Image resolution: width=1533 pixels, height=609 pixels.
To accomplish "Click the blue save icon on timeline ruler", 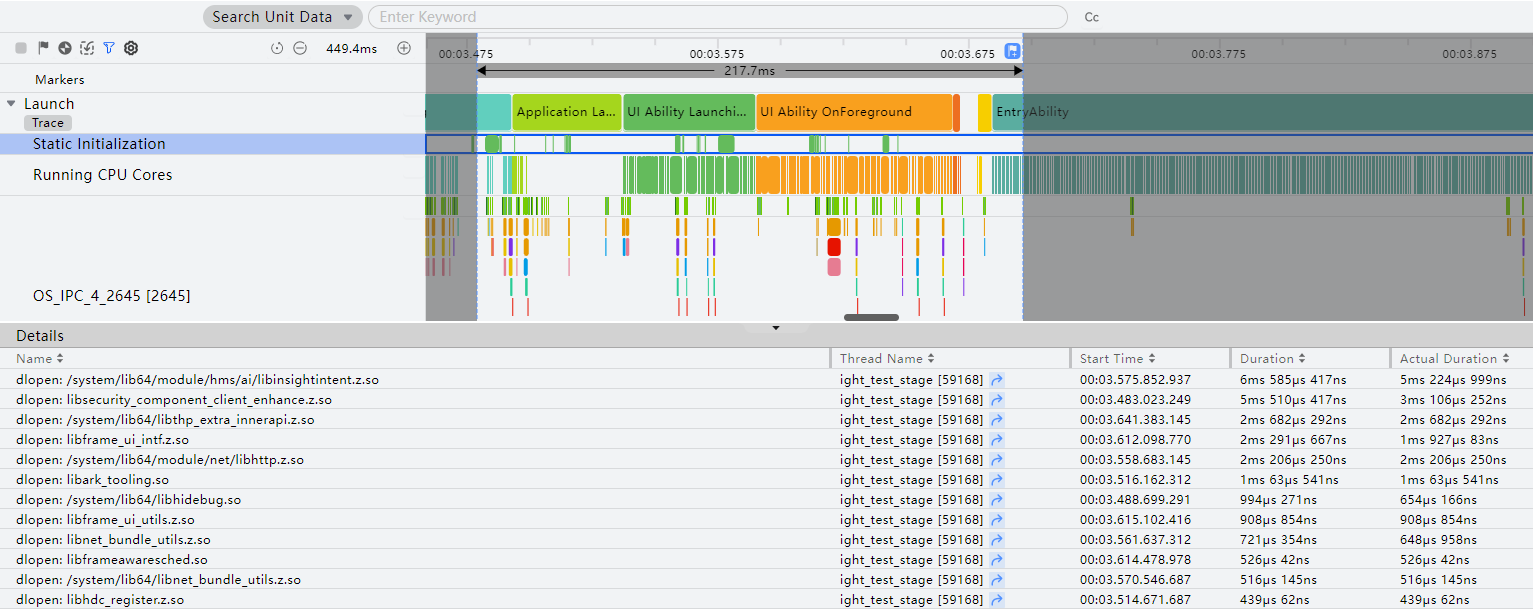I will click(x=1012, y=52).
